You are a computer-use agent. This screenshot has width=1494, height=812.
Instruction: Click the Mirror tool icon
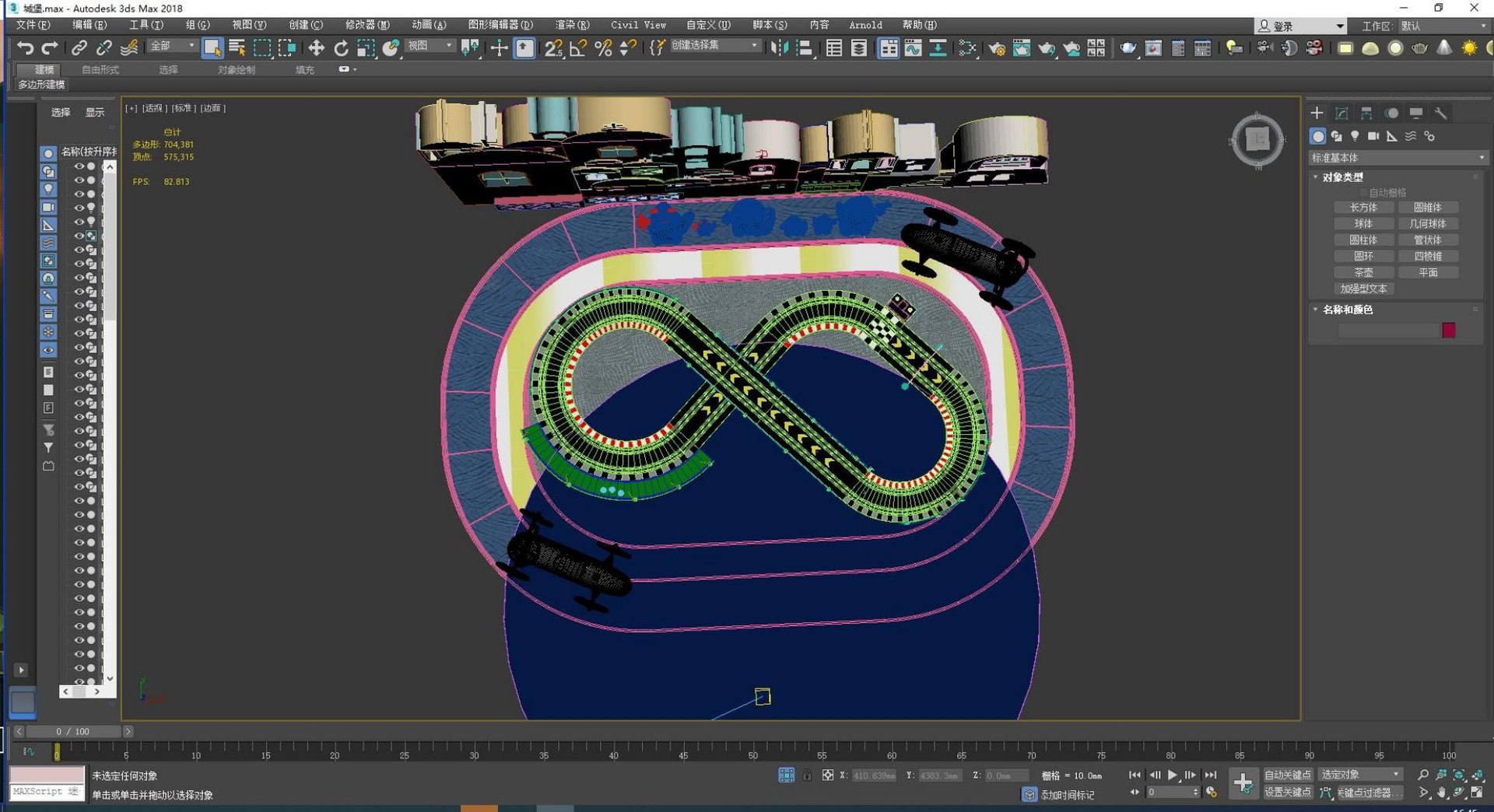point(778,48)
